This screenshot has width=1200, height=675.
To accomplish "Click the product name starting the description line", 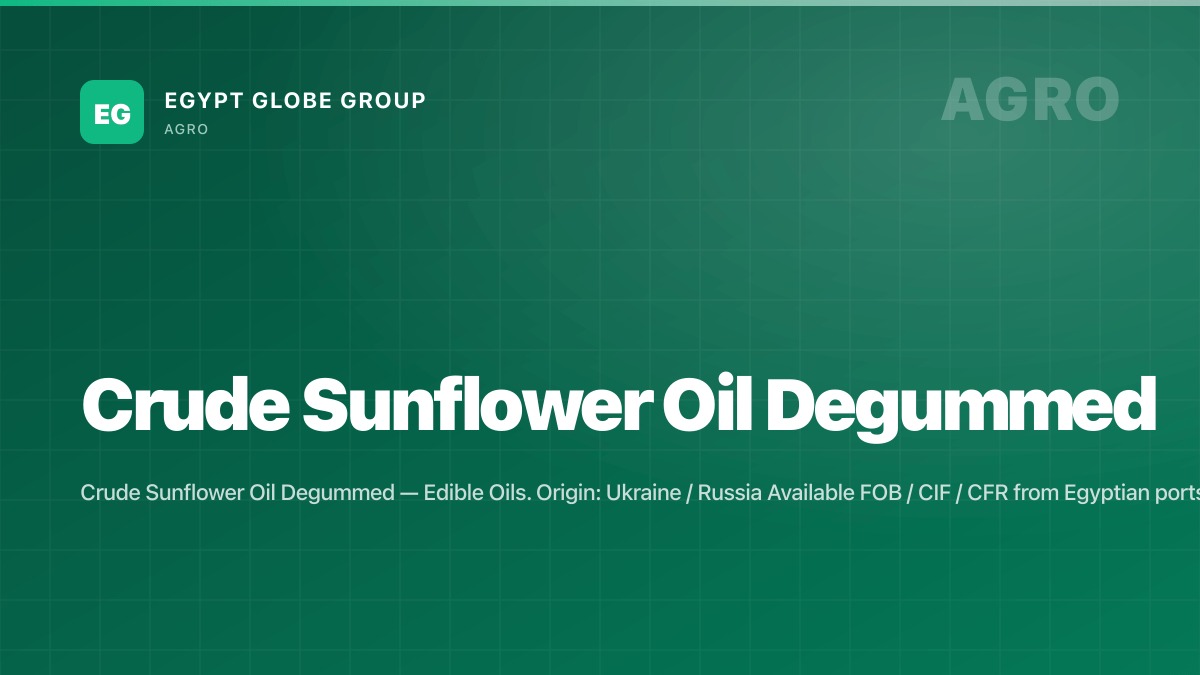I will (237, 494).
